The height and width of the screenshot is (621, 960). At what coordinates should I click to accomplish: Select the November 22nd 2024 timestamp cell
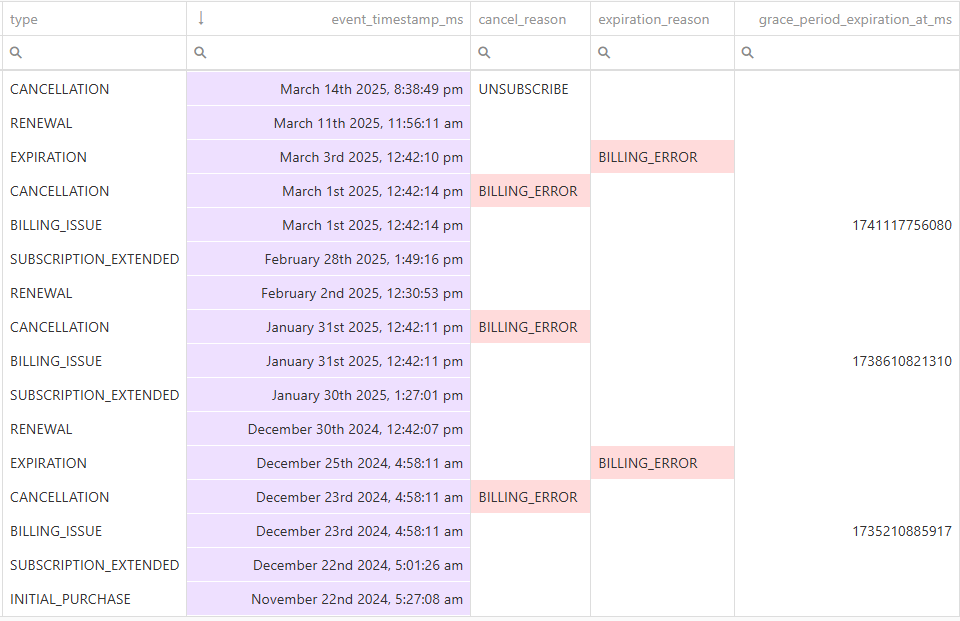point(329,599)
